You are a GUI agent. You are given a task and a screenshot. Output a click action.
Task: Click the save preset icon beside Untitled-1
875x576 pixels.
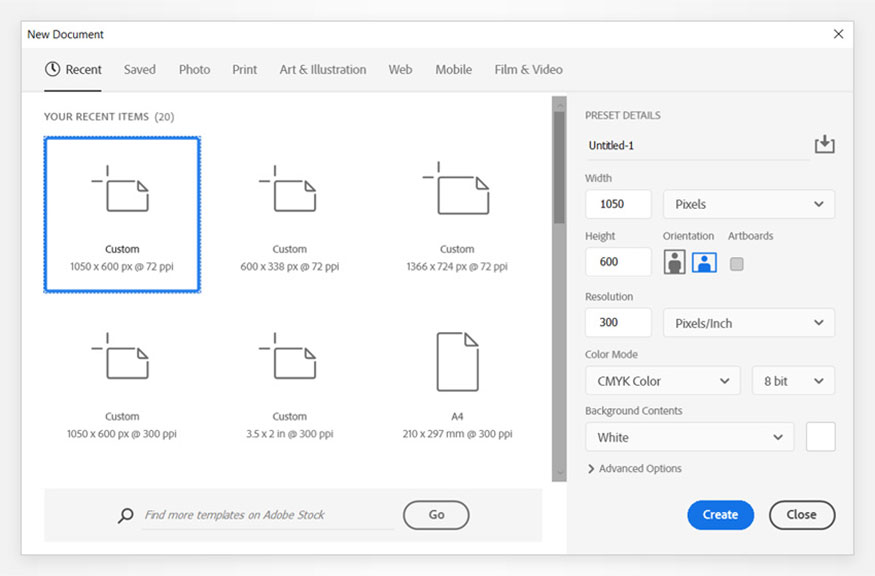tap(824, 145)
